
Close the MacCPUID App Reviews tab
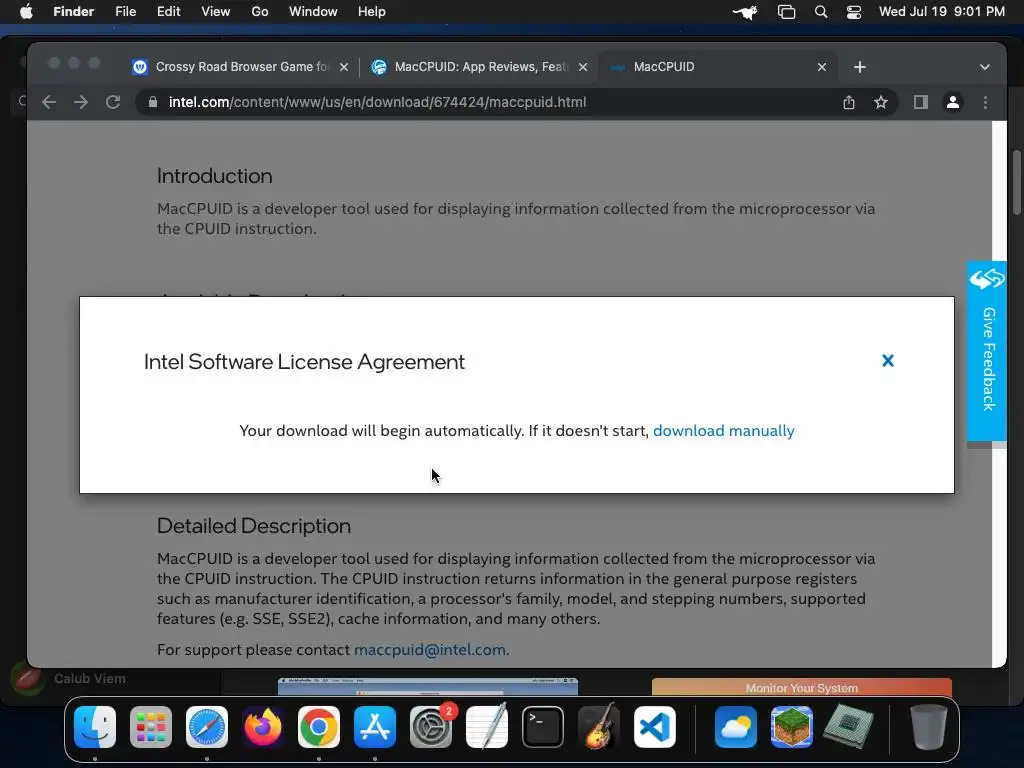(x=583, y=67)
